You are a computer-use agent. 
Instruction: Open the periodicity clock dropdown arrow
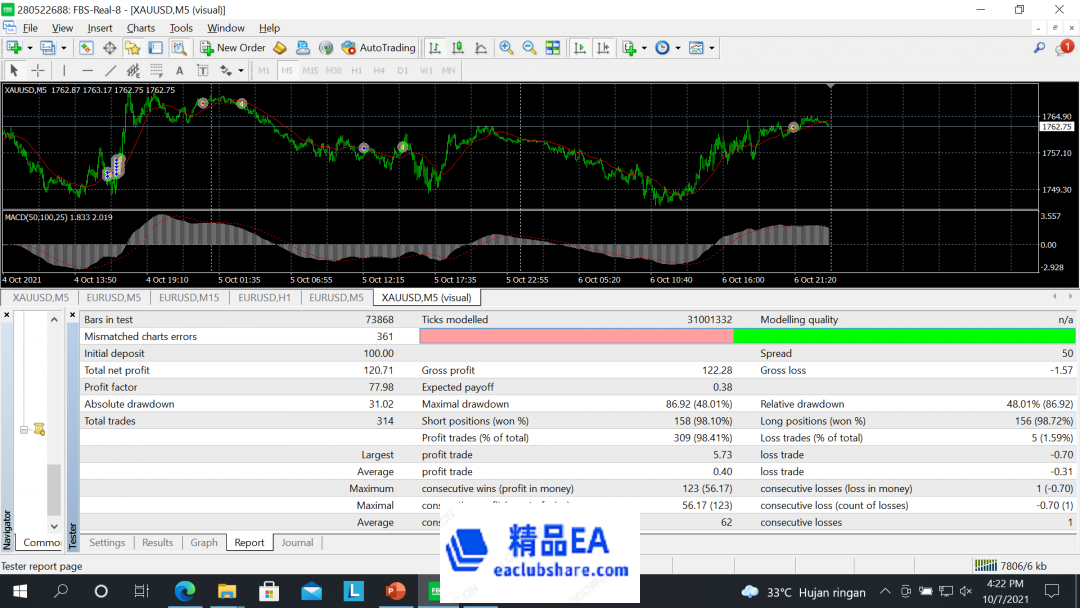pyautogui.click(x=677, y=48)
